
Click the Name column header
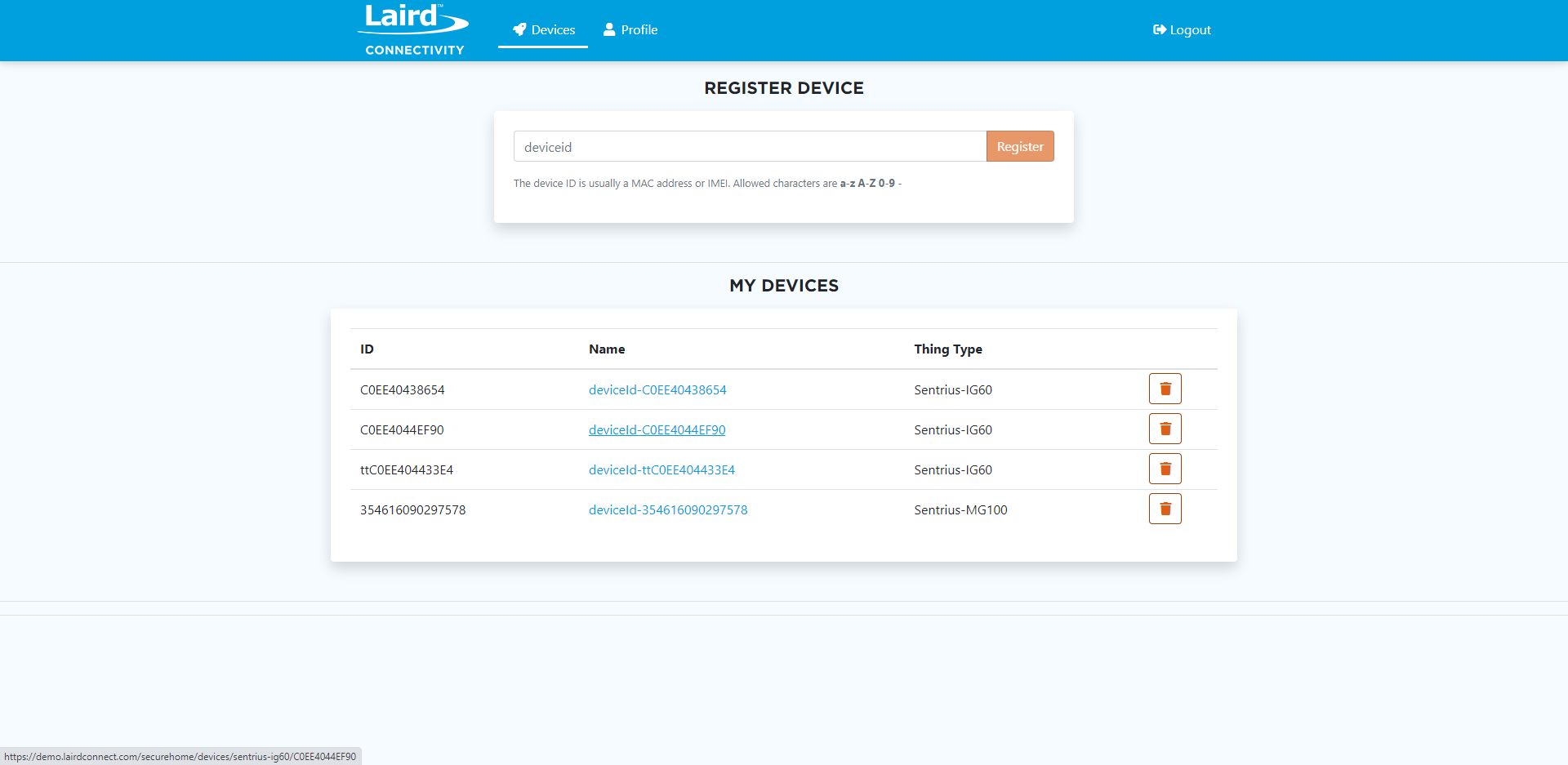[607, 349]
